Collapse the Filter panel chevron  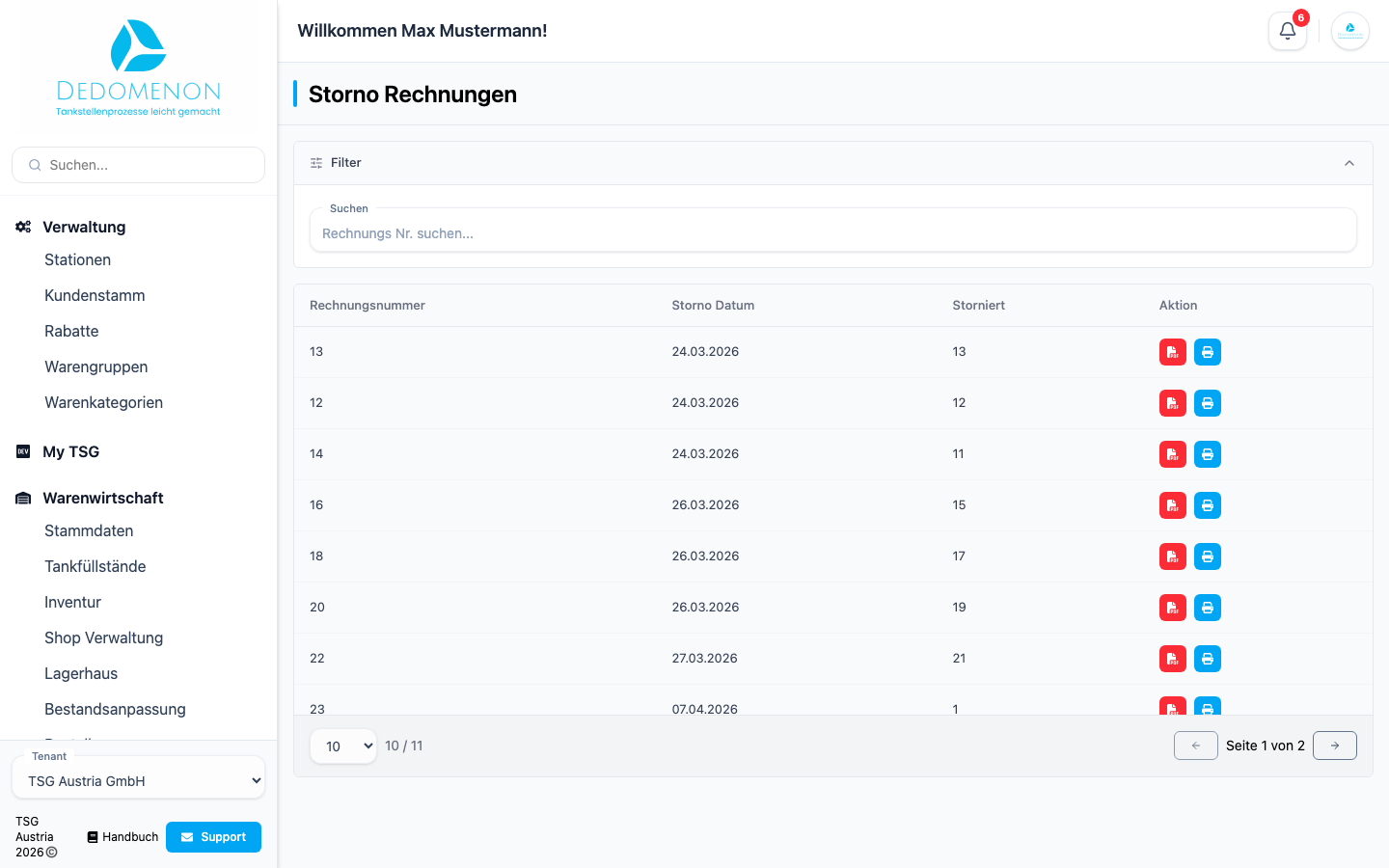1349,163
